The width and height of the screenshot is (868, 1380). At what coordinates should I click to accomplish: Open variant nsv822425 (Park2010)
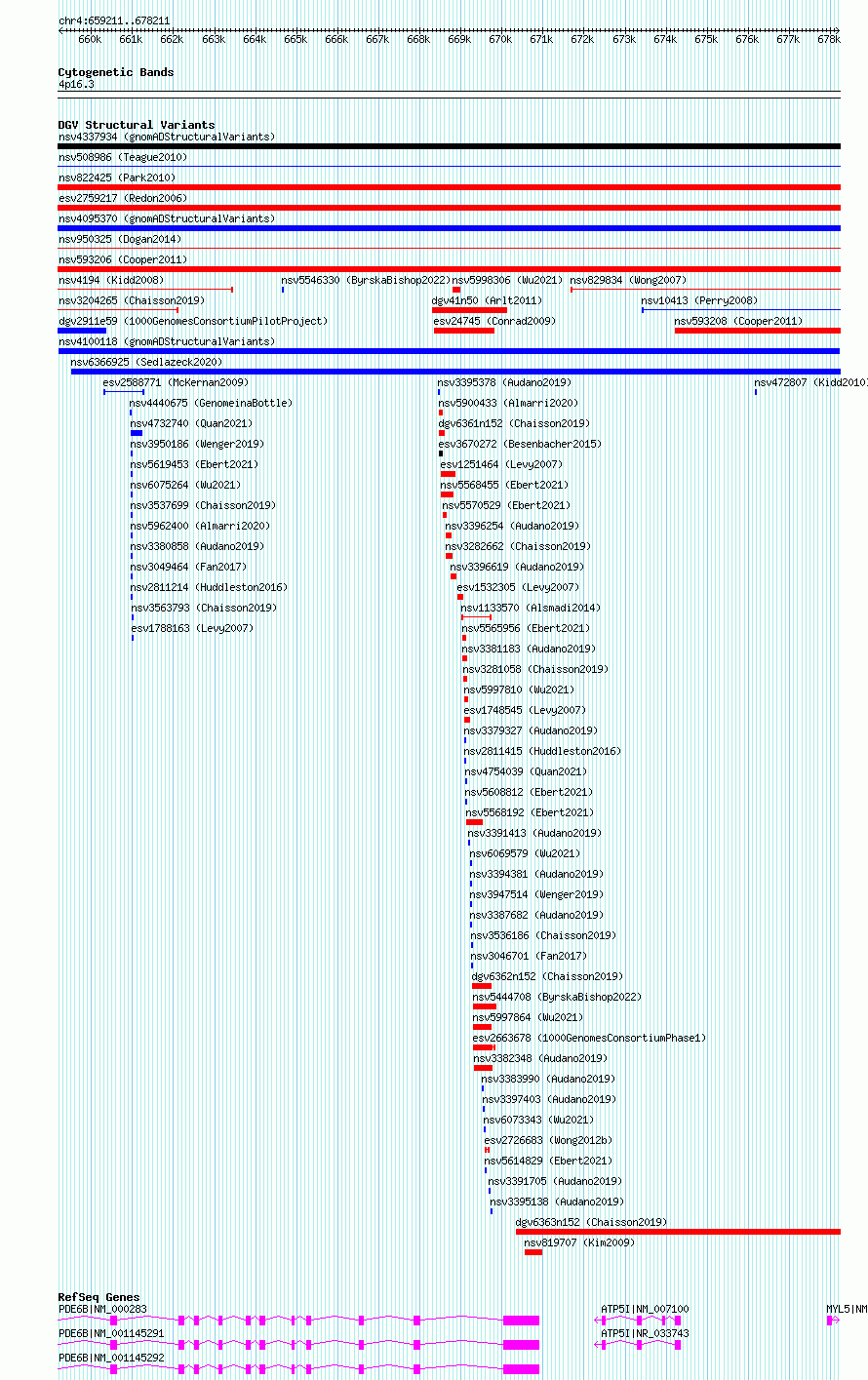[117, 177]
